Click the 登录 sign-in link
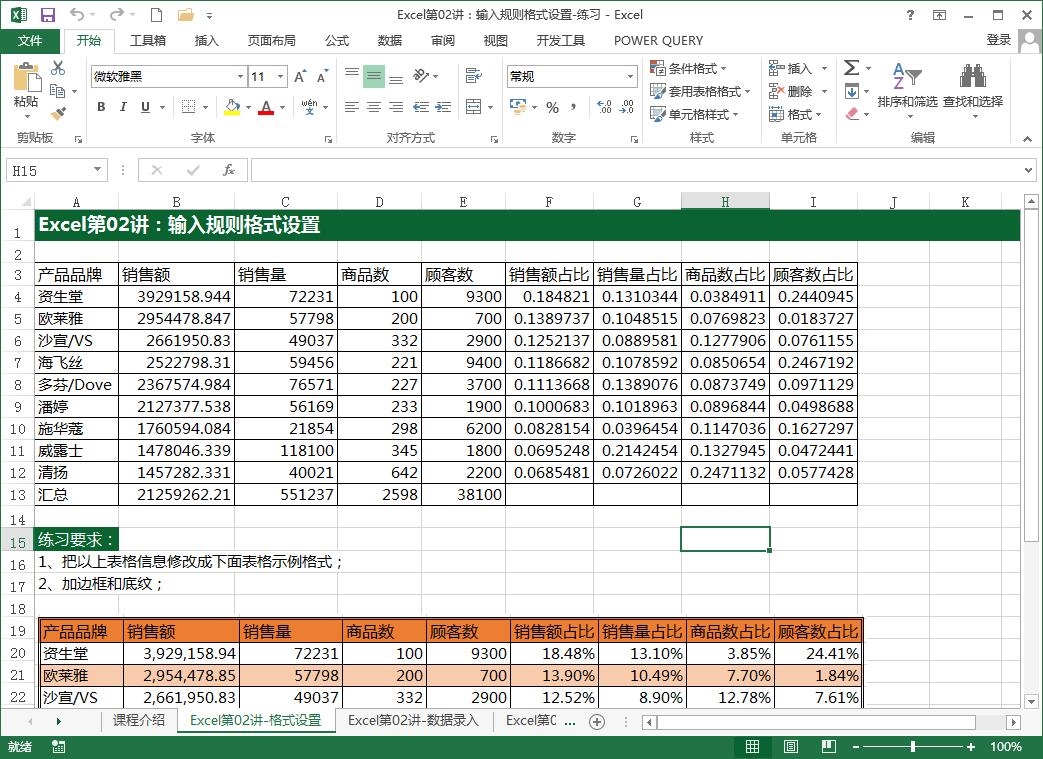This screenshot has width=1043, height=759. (998, 40)
